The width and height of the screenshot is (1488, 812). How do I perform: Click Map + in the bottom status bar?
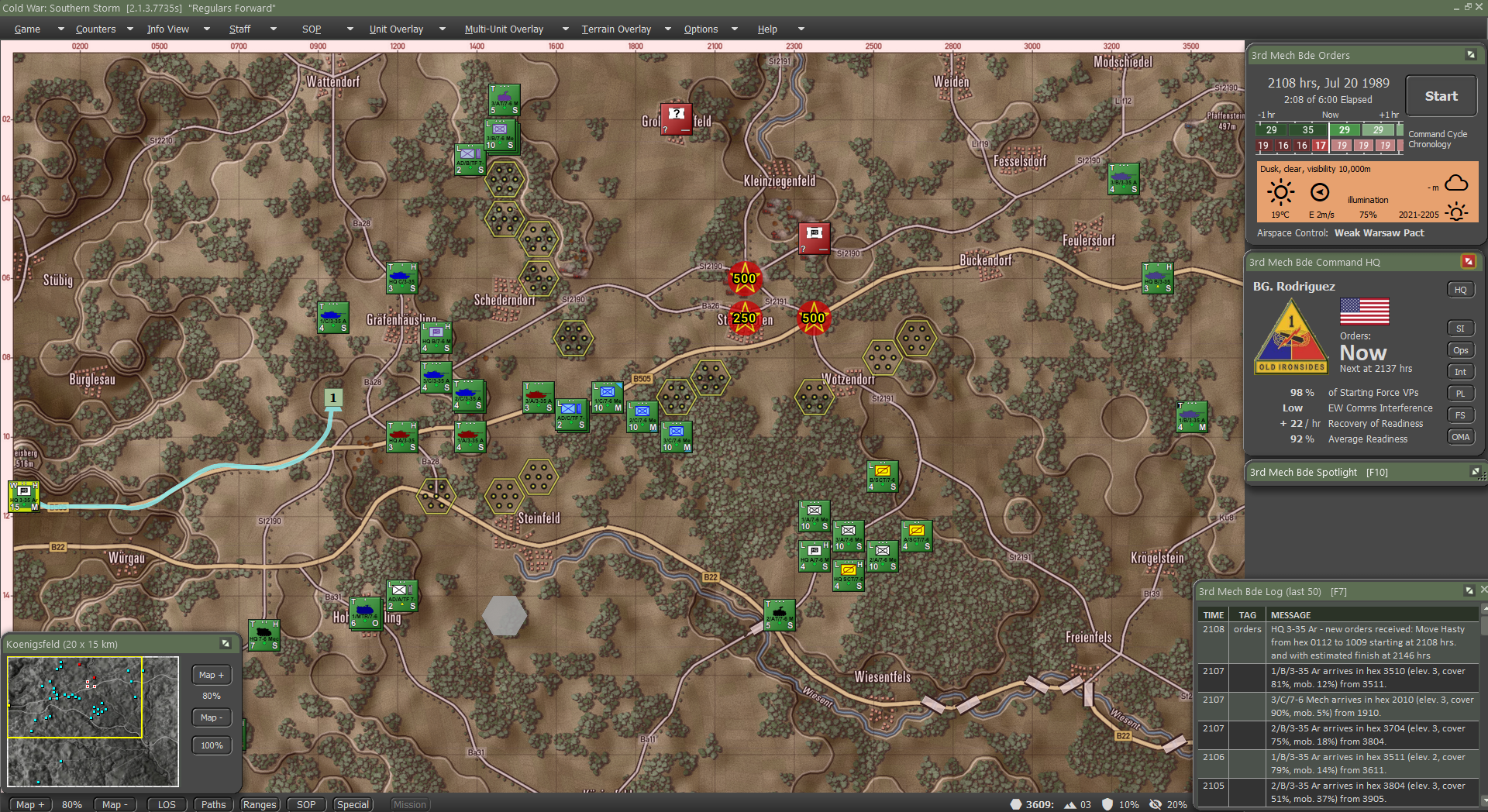30,804
